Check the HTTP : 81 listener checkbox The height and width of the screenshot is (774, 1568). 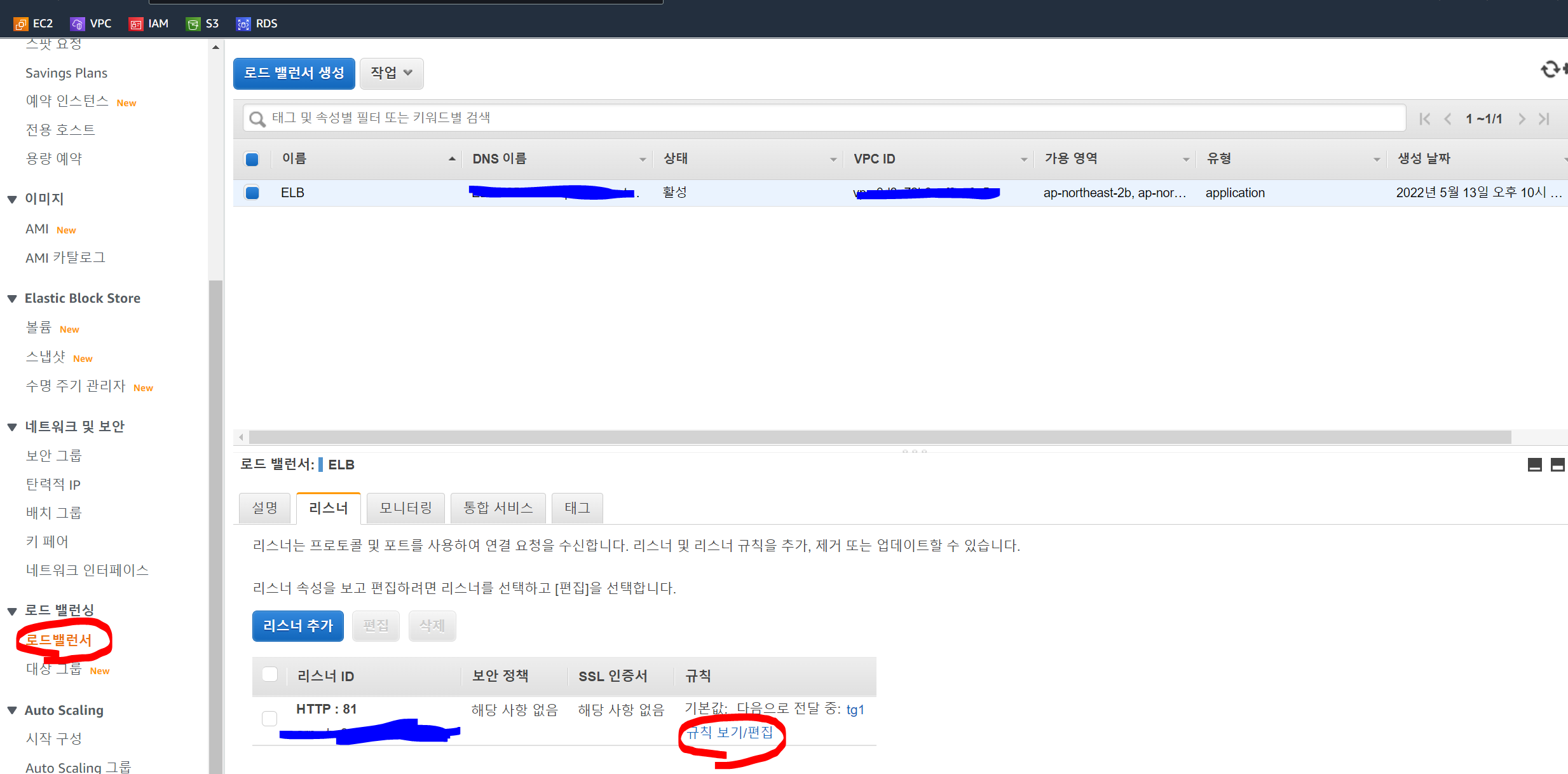(x=269, y=718)
